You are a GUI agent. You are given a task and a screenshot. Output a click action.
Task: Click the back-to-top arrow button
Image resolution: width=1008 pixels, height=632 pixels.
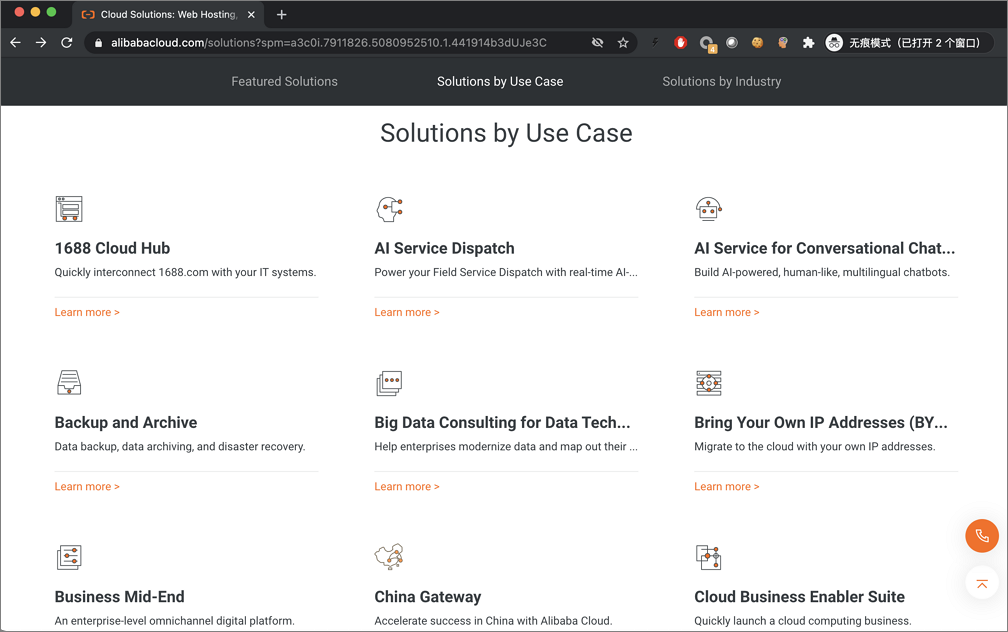tap(982, 583)
